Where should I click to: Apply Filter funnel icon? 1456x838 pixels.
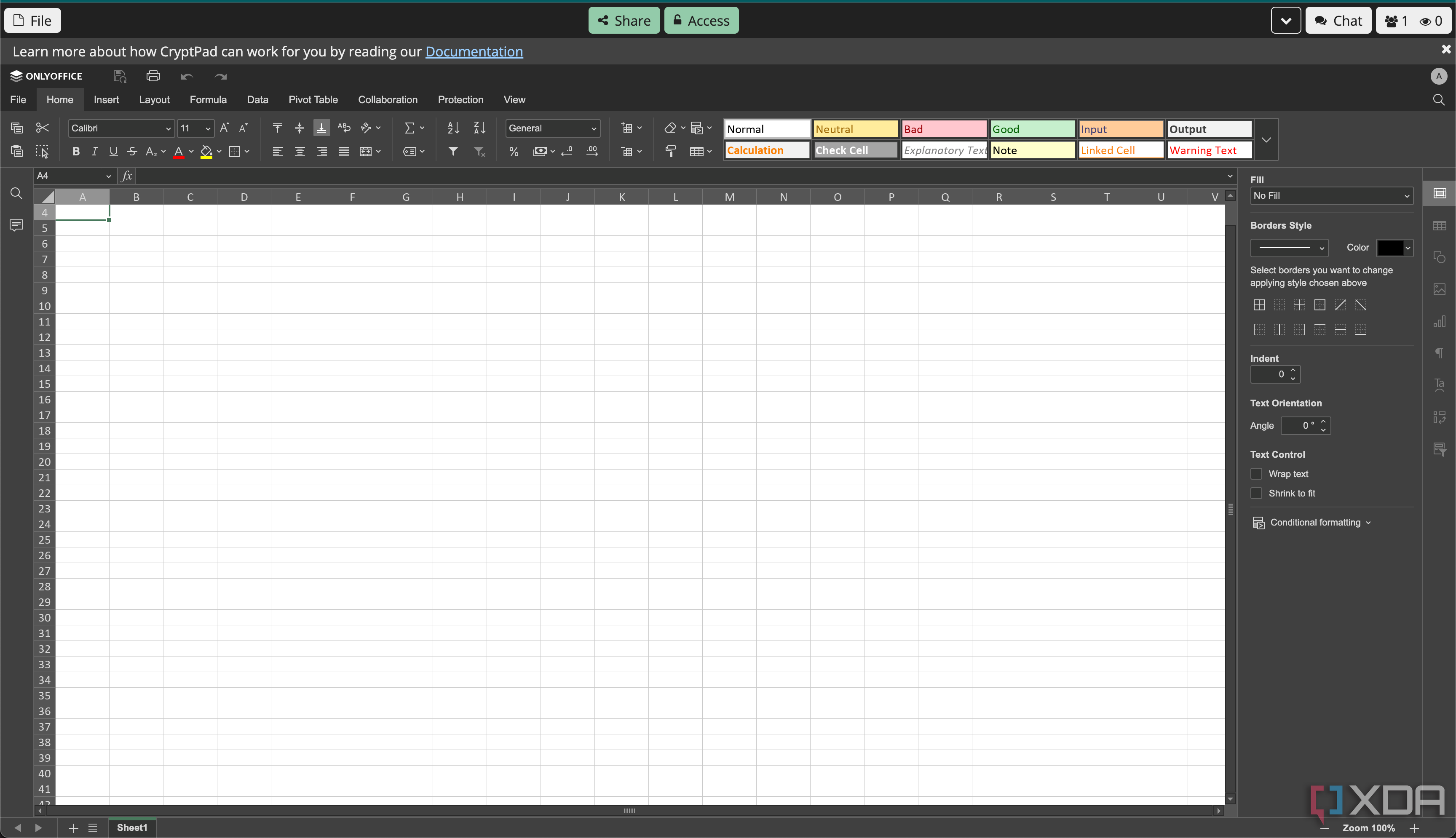pyautogui.click(x=454, y=151)
